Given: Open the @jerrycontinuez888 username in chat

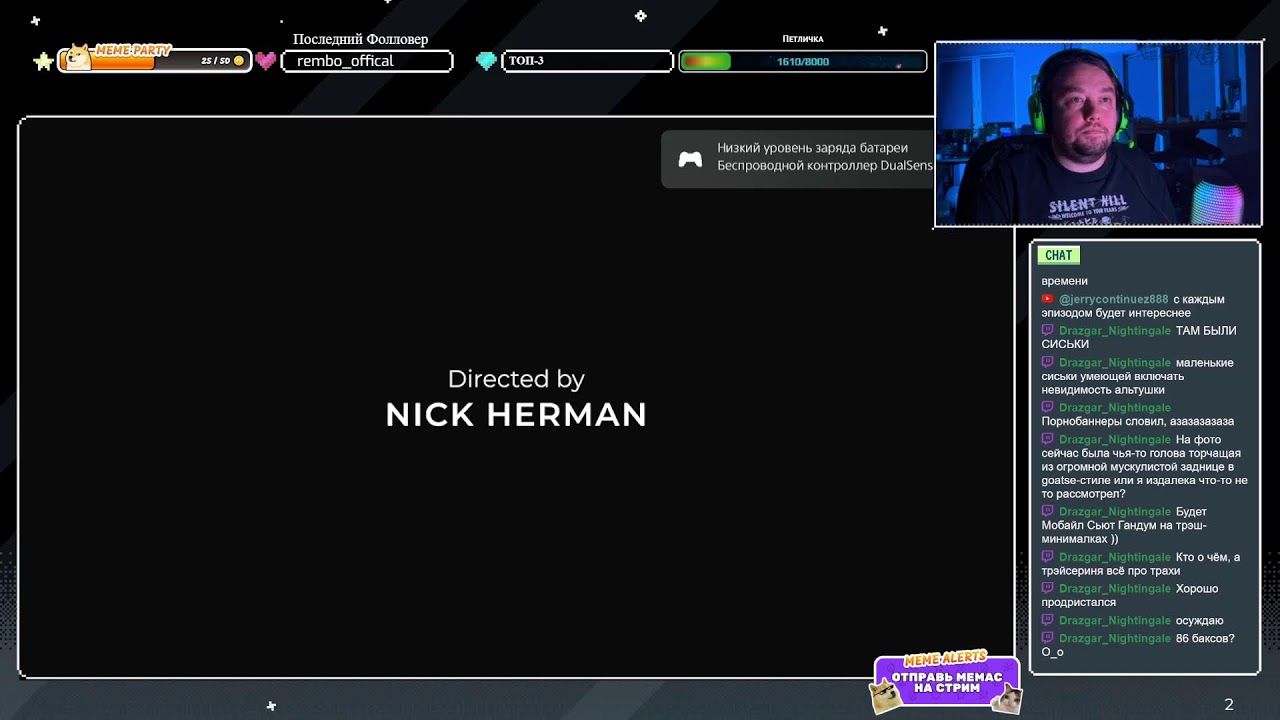Looking at the screenshot, I should click(1113, 299).
